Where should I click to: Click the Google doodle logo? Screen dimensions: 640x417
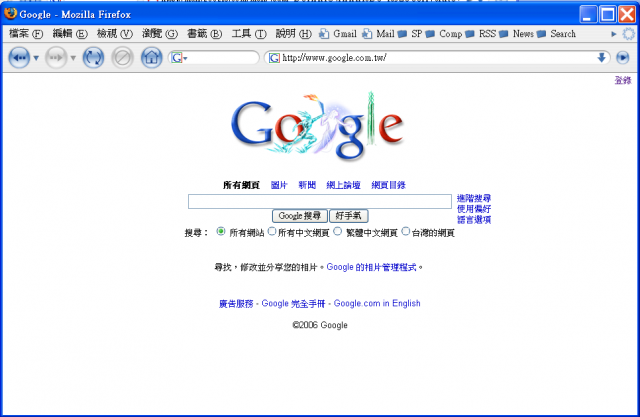coord(318,127)
